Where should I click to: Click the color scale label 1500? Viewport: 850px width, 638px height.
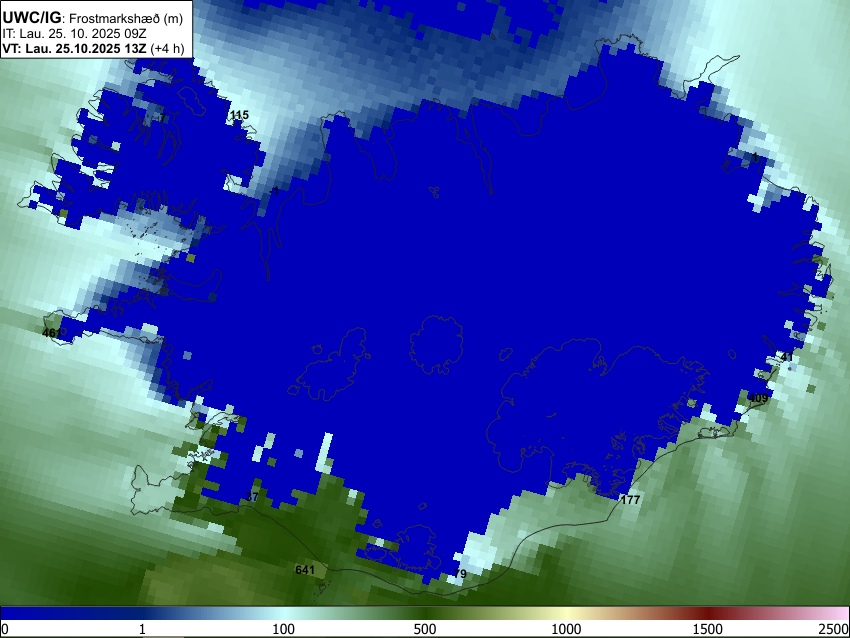[x=708, y=629]
